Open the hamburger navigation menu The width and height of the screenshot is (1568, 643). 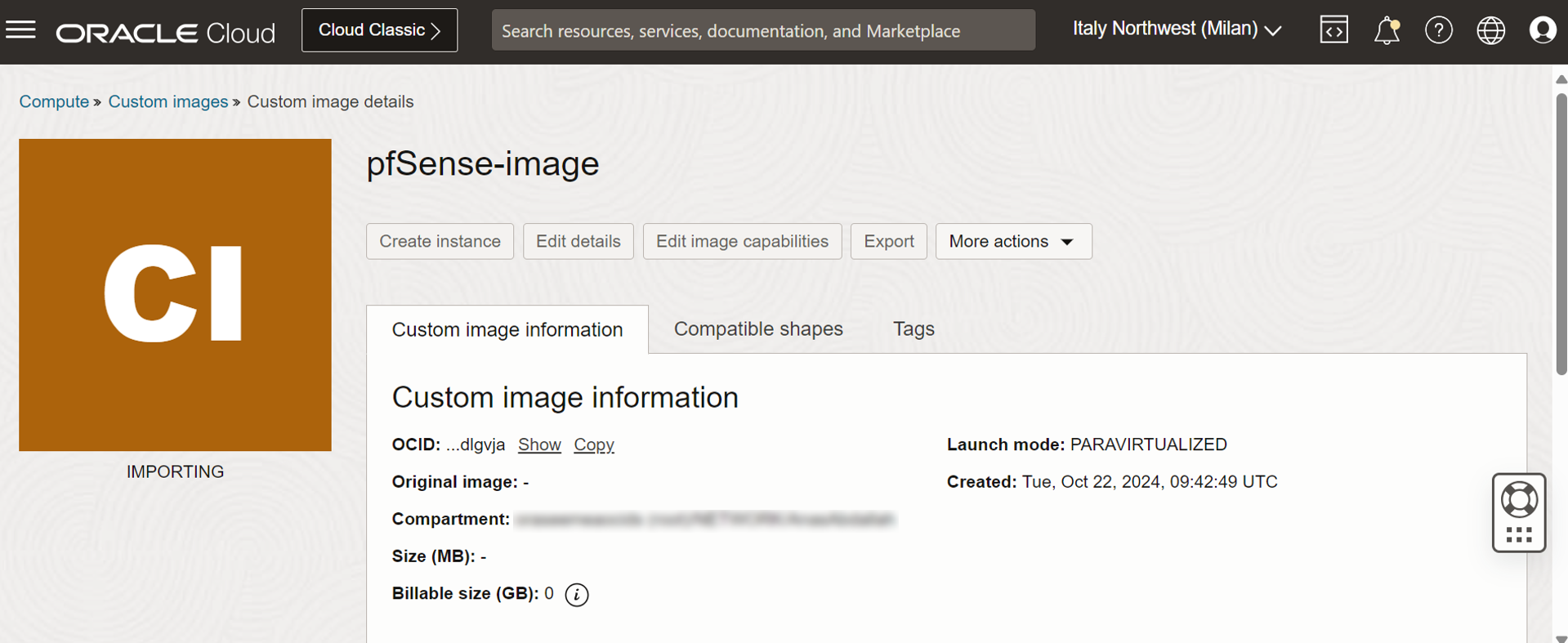(21, 30)
